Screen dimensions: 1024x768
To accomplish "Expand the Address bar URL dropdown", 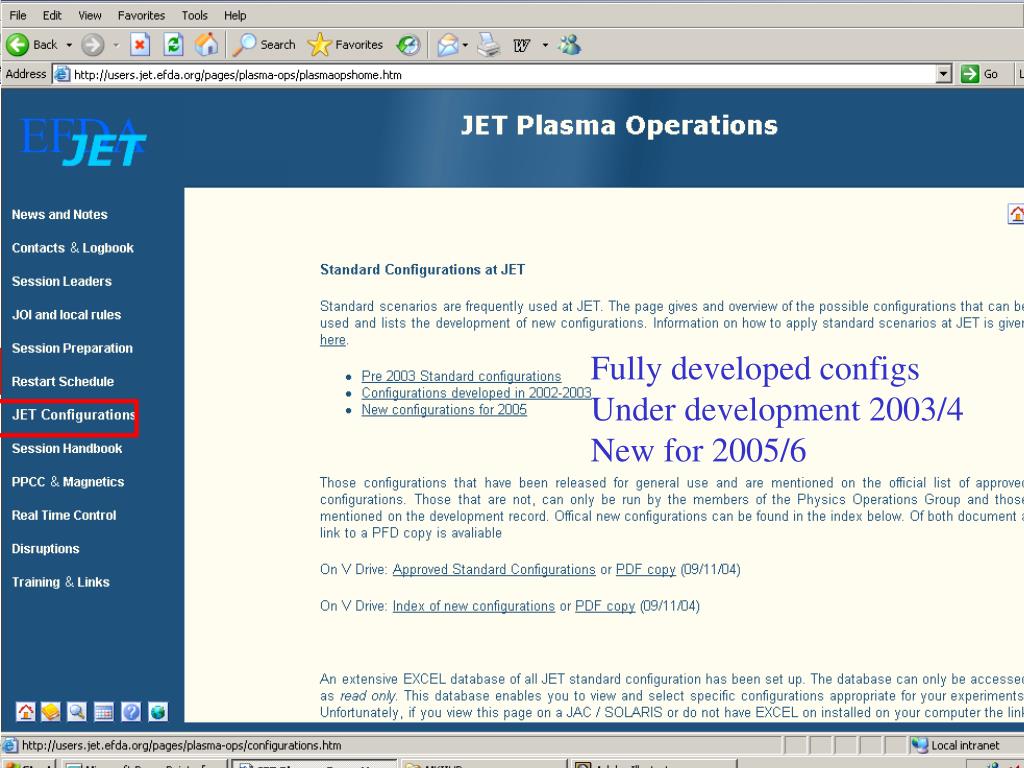I will (943, 74).
